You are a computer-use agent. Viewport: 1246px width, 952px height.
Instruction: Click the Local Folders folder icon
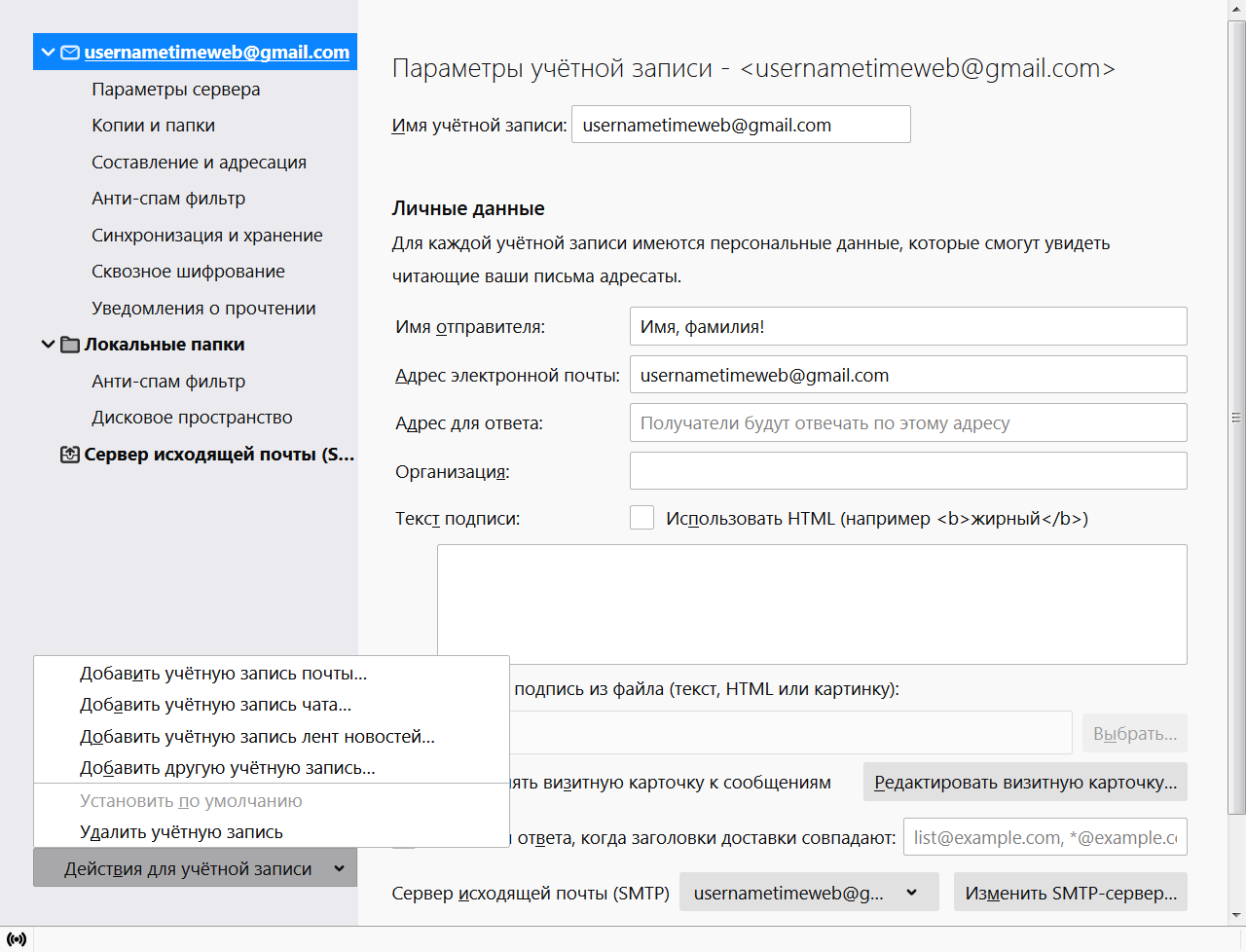click(70, 345)
